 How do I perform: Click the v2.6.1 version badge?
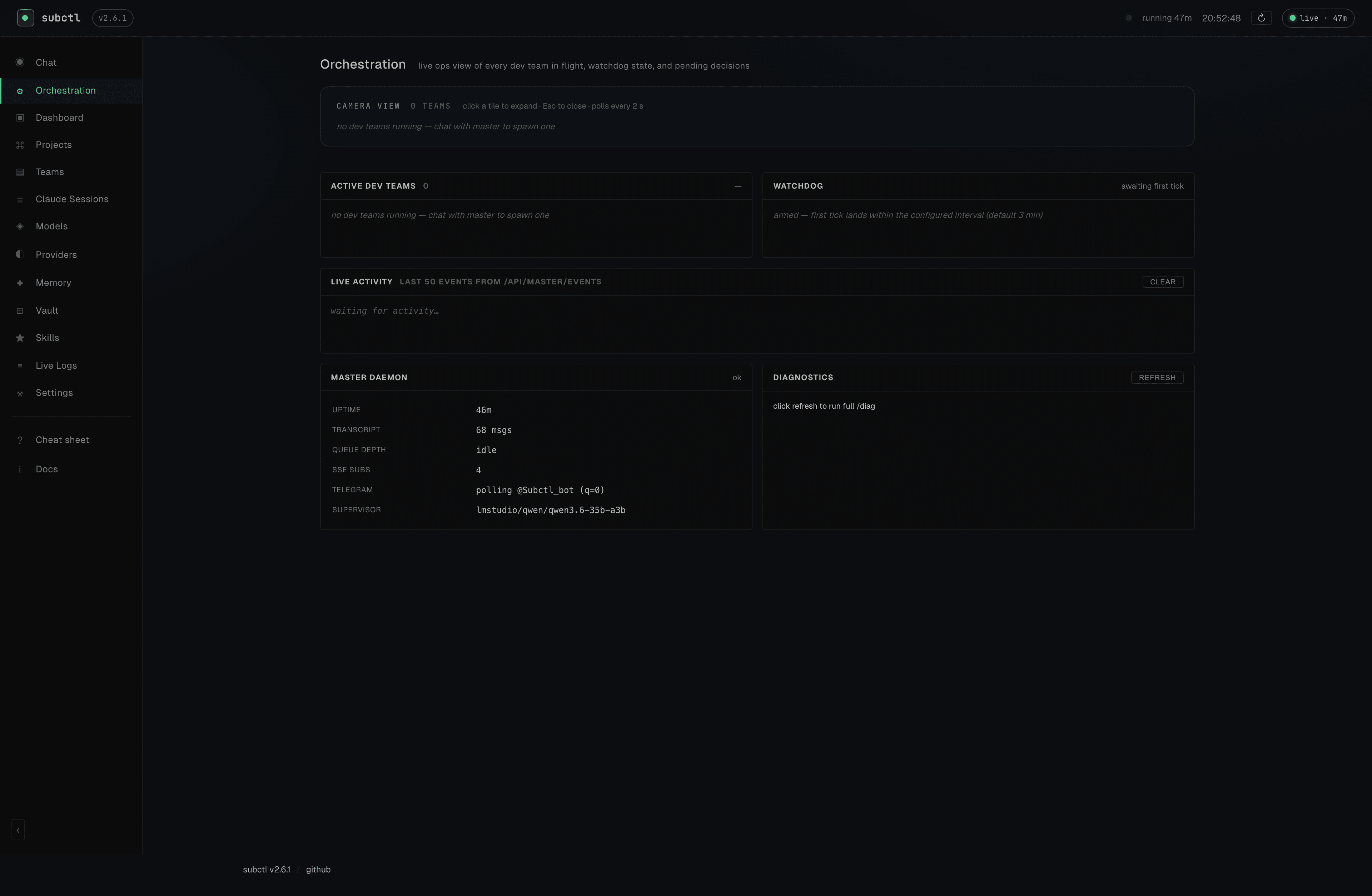click(113, 18)
